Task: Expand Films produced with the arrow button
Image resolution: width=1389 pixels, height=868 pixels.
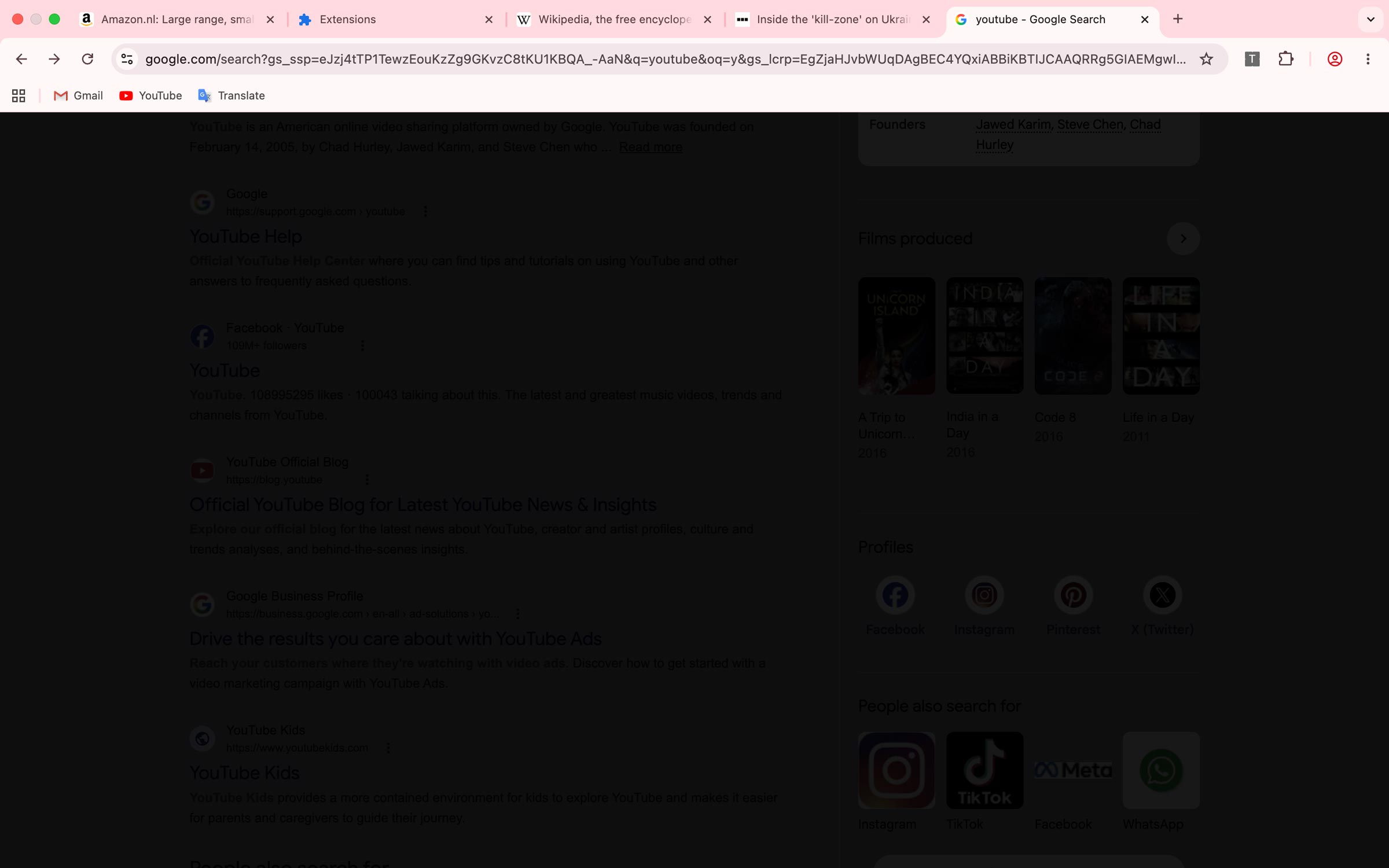Action: 1183,238
